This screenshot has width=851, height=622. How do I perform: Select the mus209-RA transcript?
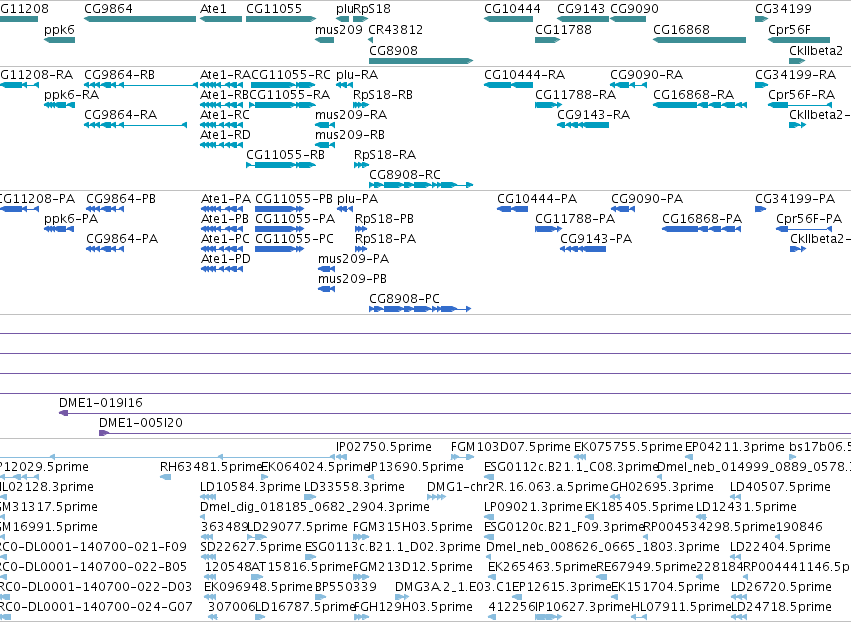325,125
